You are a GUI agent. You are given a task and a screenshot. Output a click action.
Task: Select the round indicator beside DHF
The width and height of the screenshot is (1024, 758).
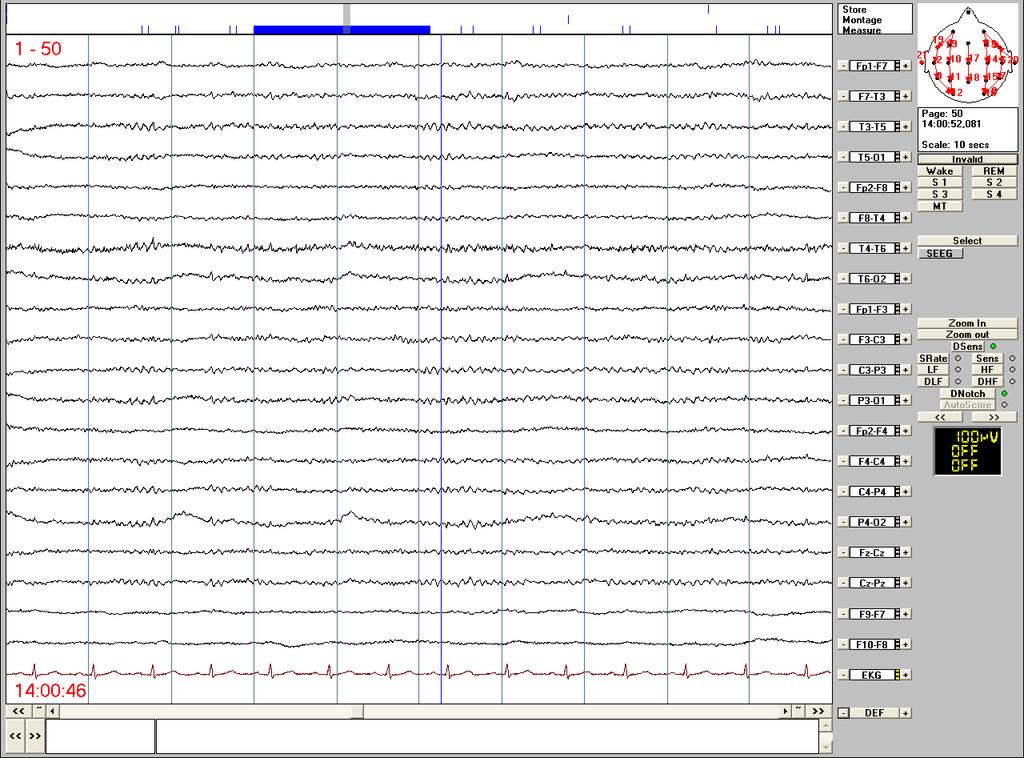click(1012, 381)
